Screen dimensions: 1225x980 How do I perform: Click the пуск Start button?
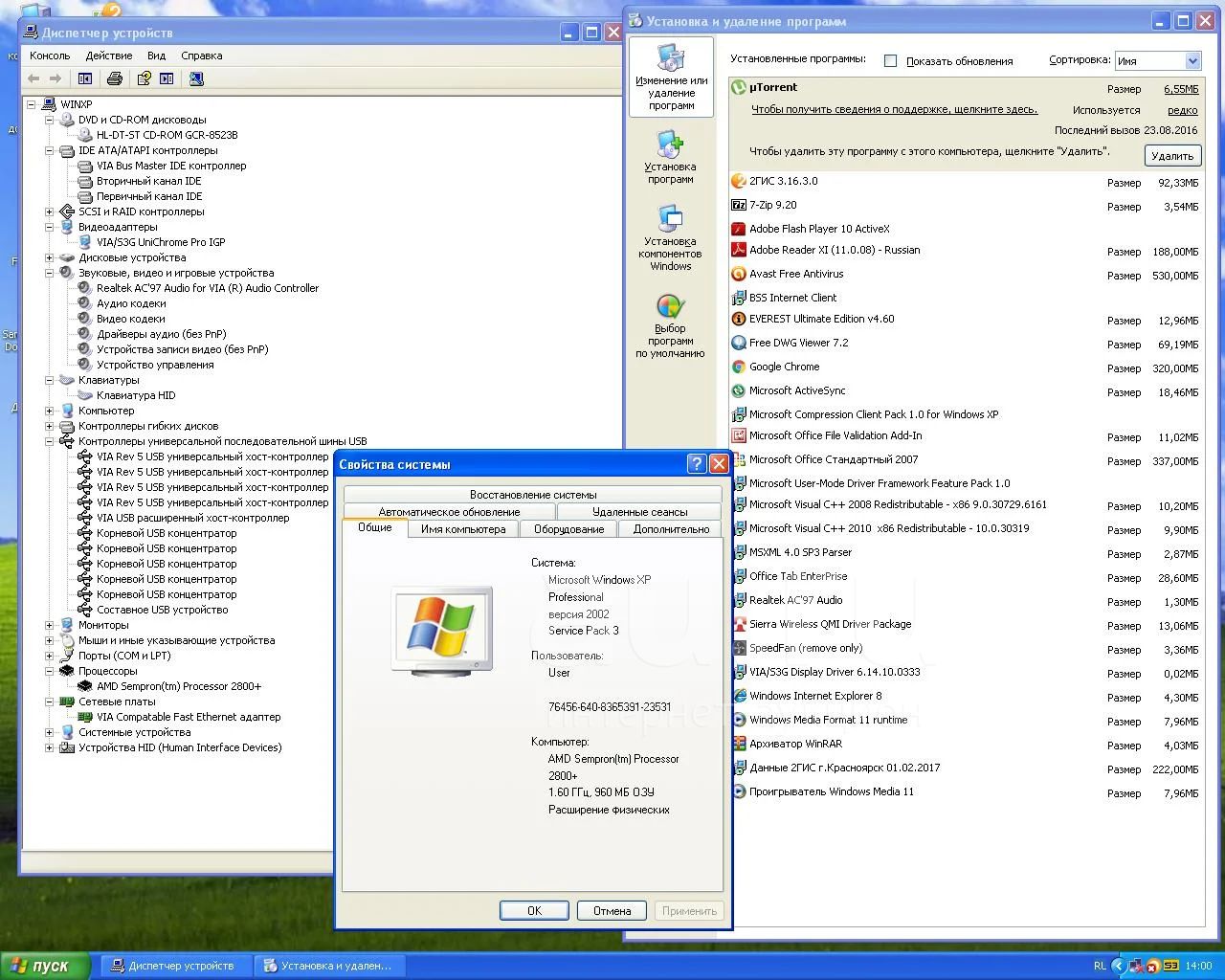point(46,966)
